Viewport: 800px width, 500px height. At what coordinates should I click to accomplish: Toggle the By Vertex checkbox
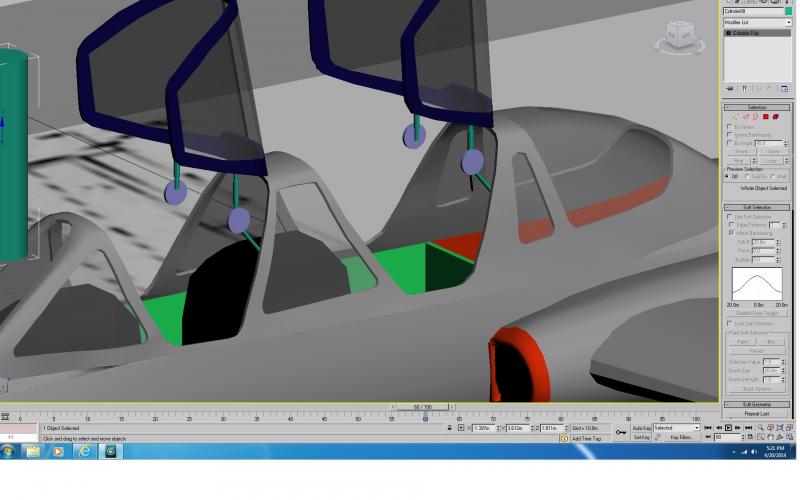pyautogui.click(x=730, y=126)
